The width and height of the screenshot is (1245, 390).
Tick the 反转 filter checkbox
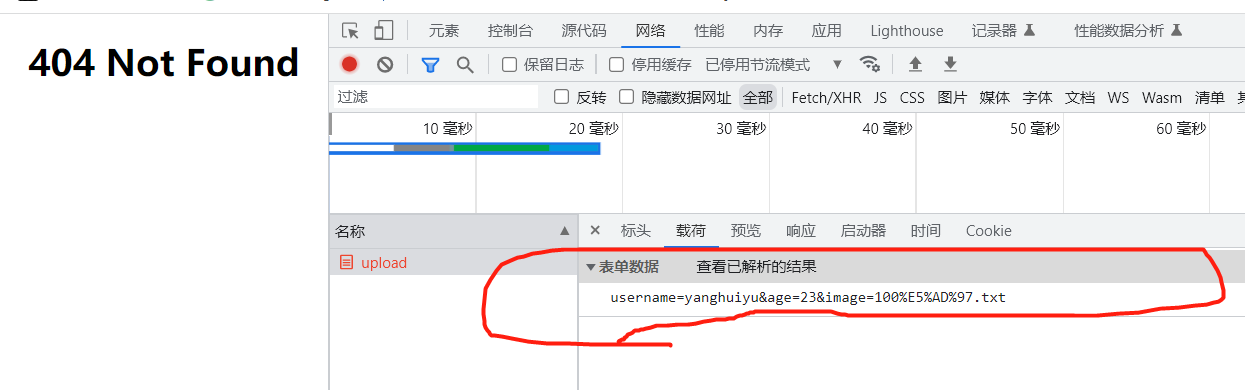561,97
